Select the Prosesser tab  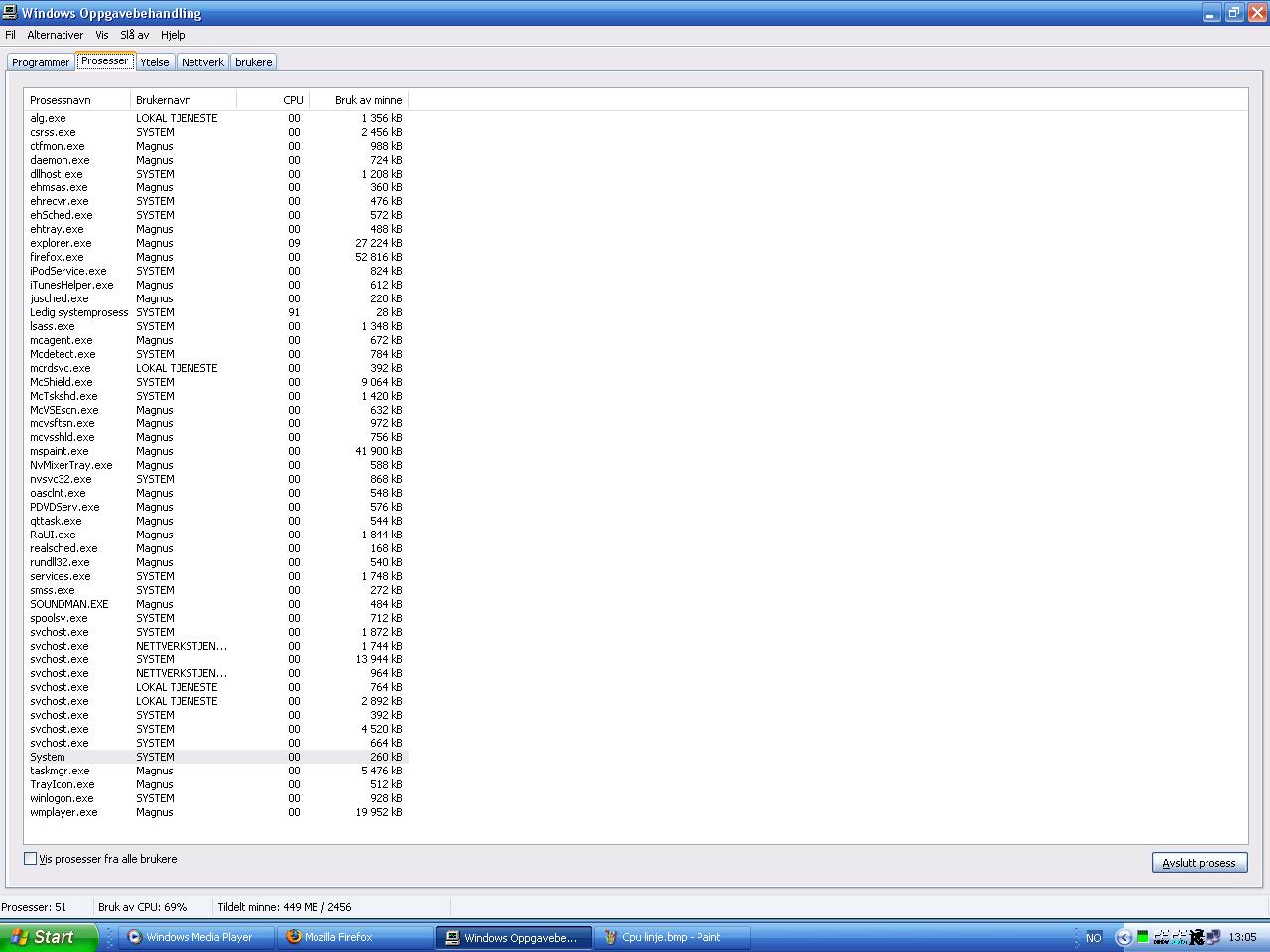(x=104, y=60)
